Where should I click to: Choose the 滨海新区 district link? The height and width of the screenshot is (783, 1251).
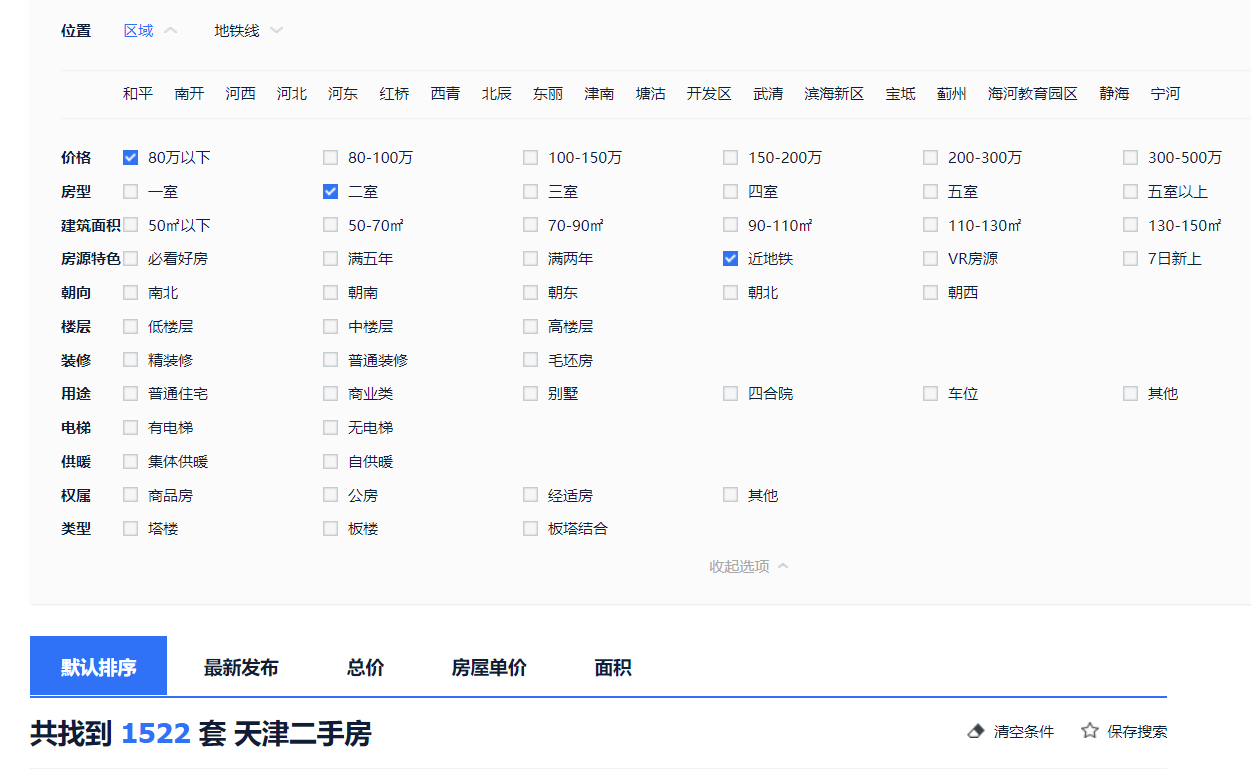tap(834, 94)
